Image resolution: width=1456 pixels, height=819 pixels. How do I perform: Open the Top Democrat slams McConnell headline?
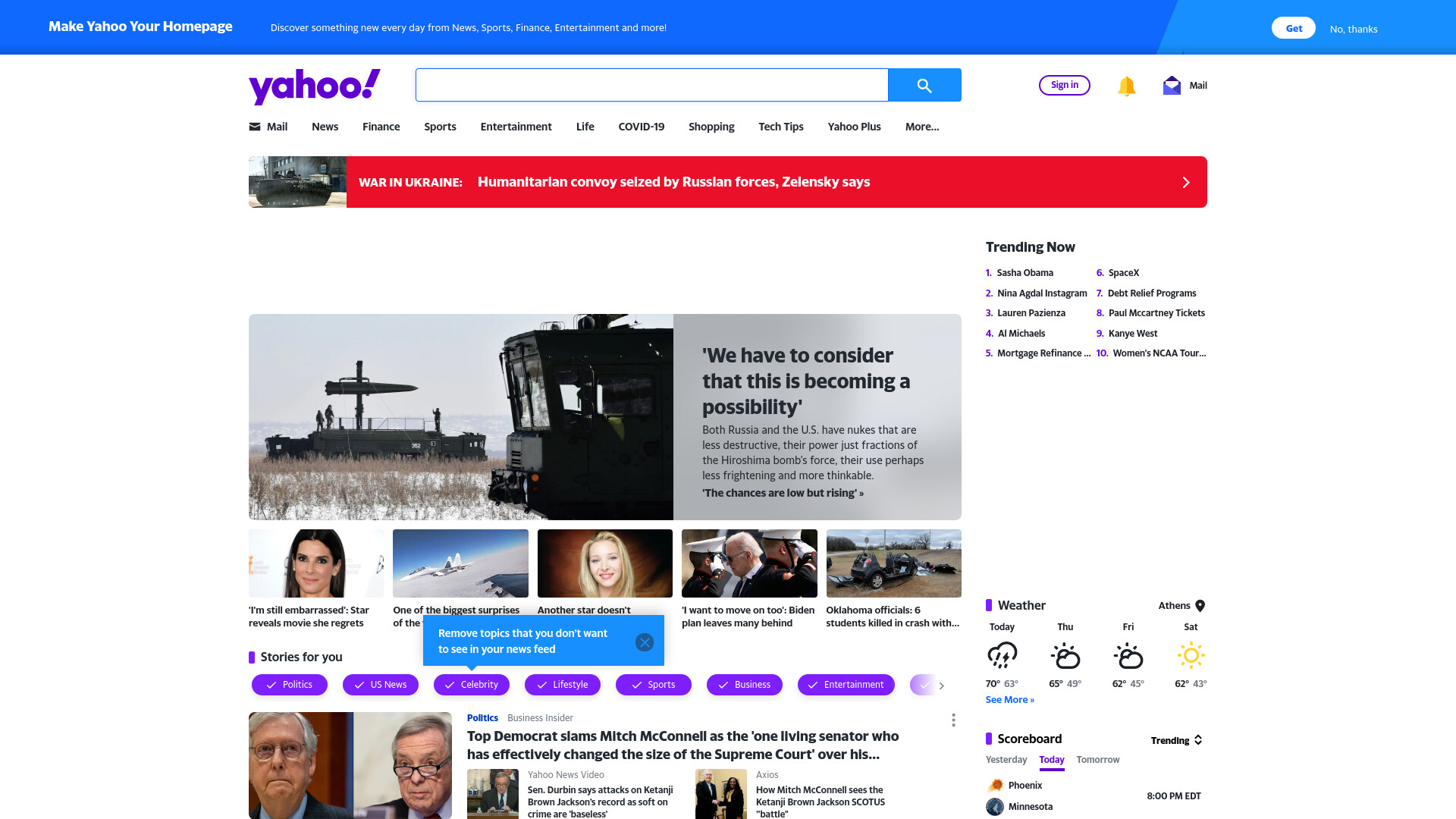682,745
